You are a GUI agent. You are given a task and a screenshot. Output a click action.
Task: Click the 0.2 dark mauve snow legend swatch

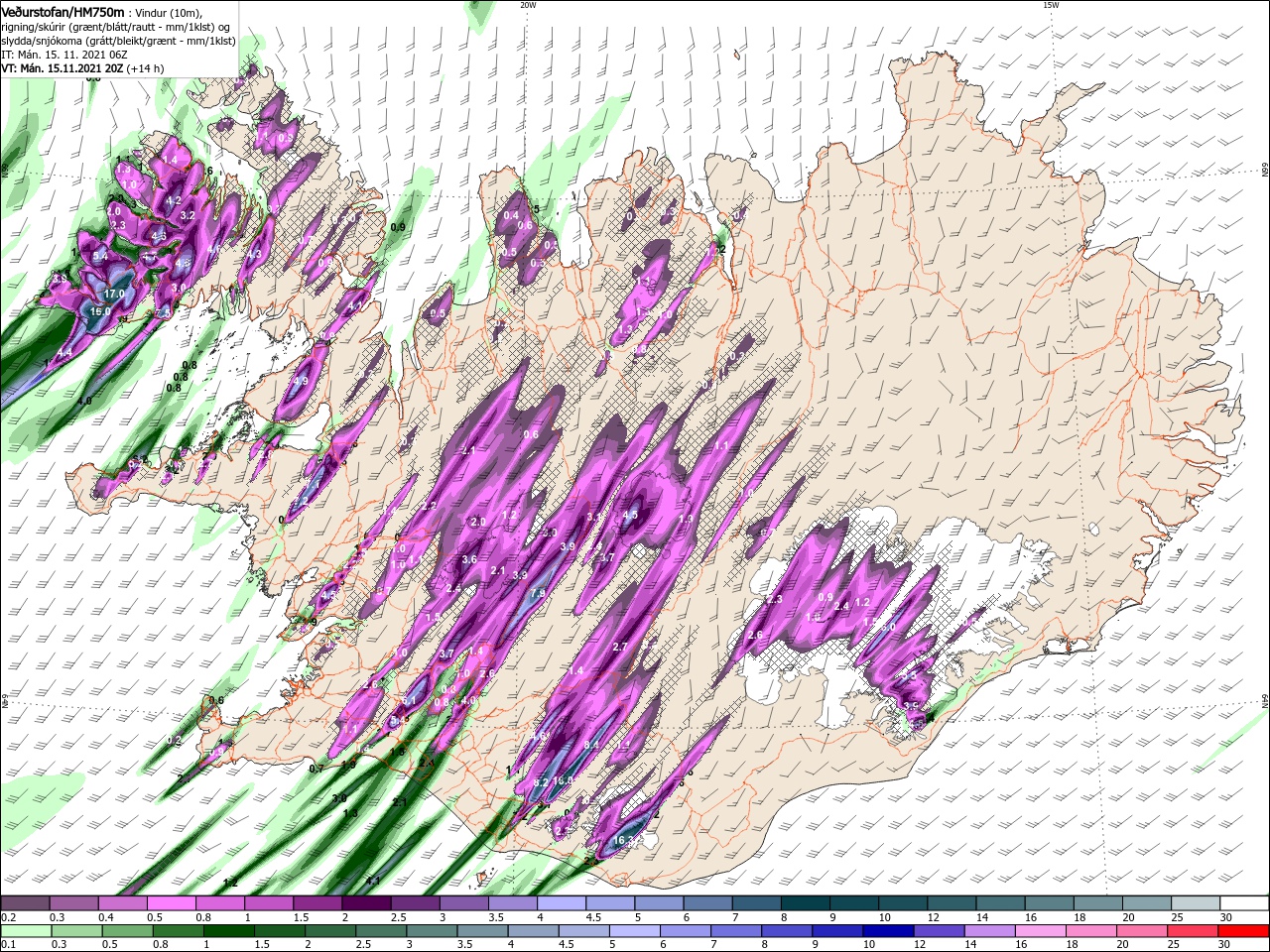point(26,903)
